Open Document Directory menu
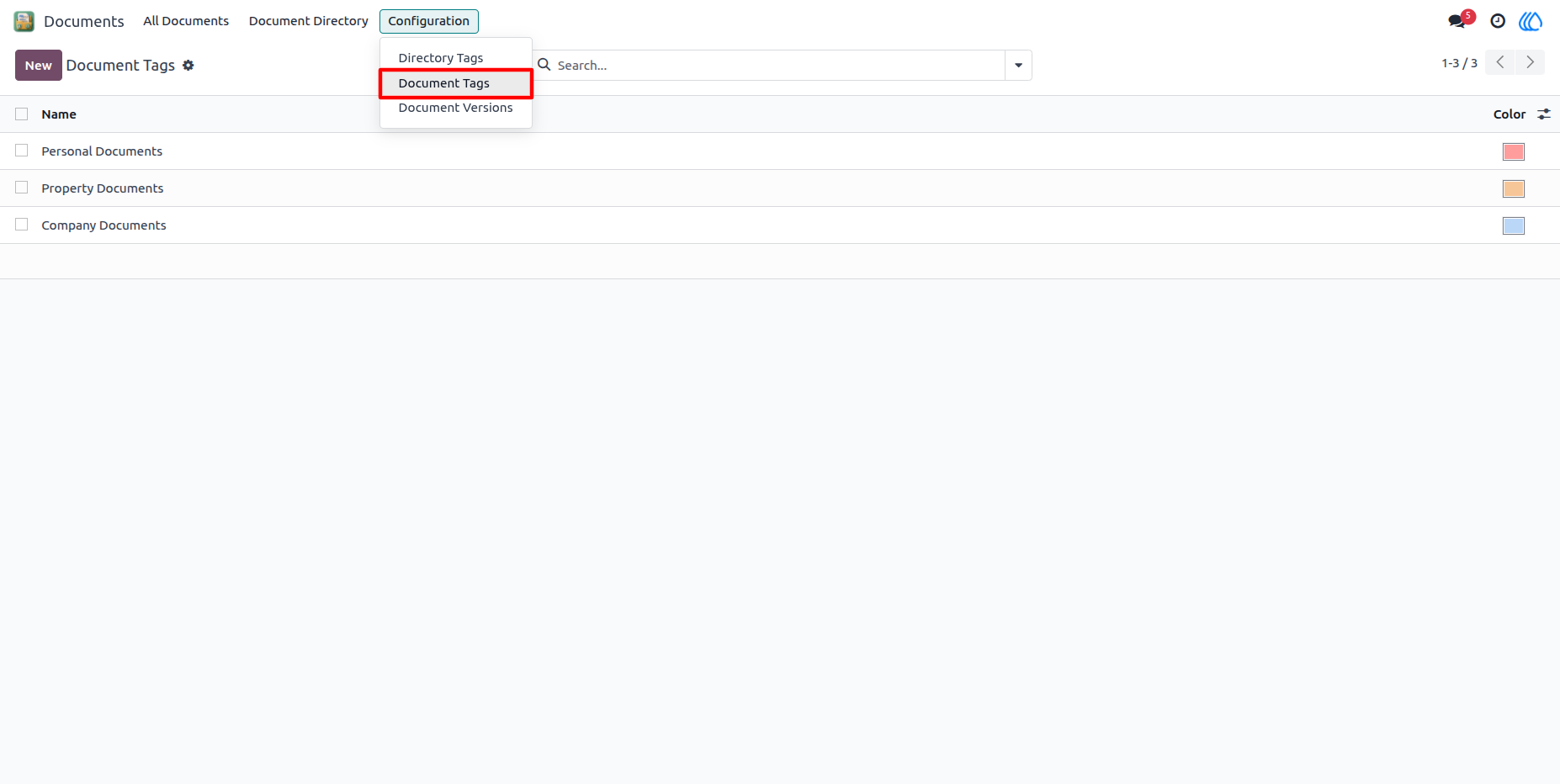1560x784 pixels. pyautogui.click(x=309, y=21)
